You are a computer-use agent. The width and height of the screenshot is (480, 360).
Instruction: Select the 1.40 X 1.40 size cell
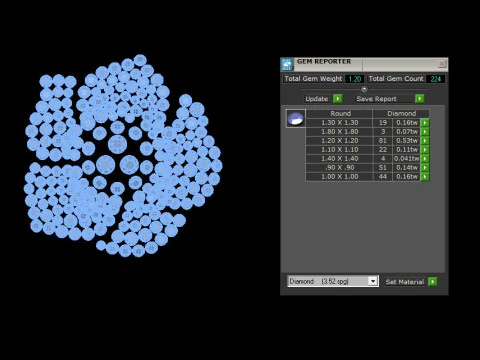(339, 159)
